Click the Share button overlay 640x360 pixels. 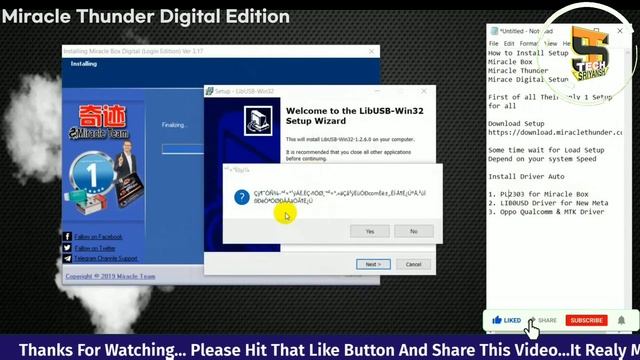544,320
